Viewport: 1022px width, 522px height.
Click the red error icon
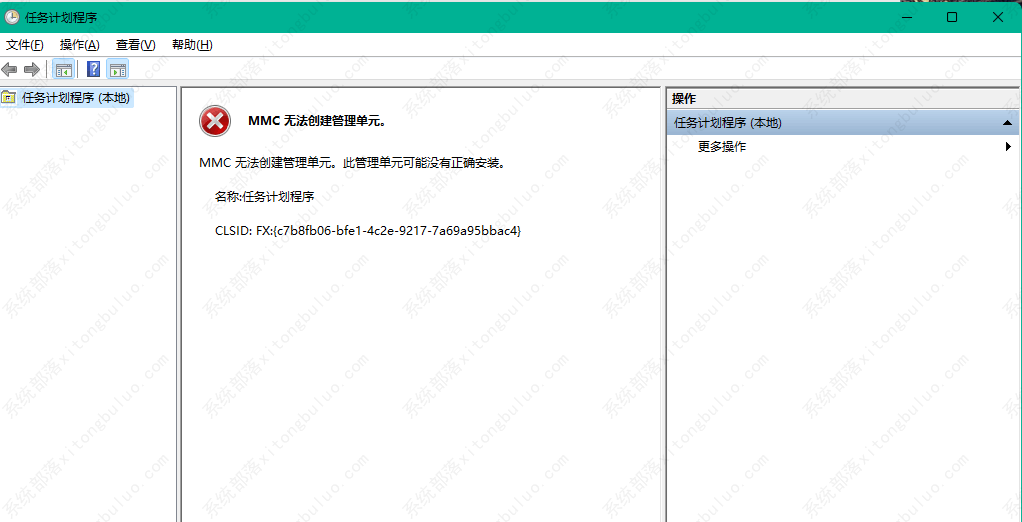[215, 121]
